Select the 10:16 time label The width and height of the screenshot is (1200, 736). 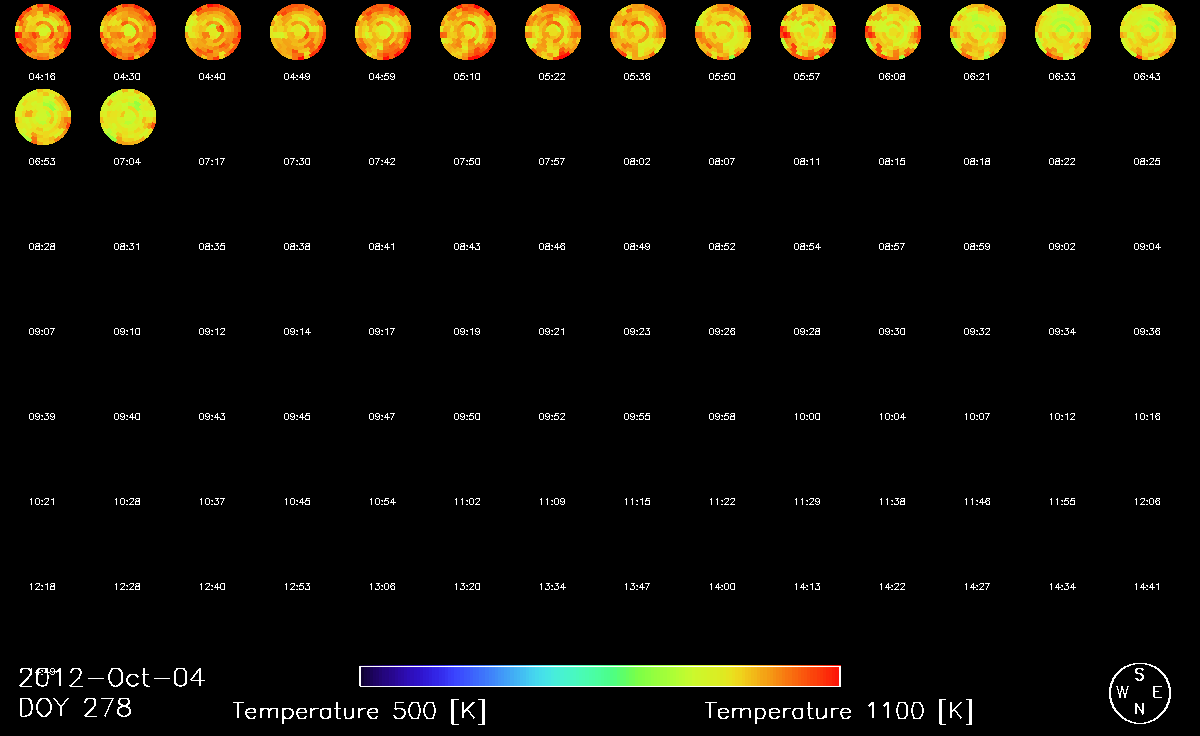pos(1147,416)
